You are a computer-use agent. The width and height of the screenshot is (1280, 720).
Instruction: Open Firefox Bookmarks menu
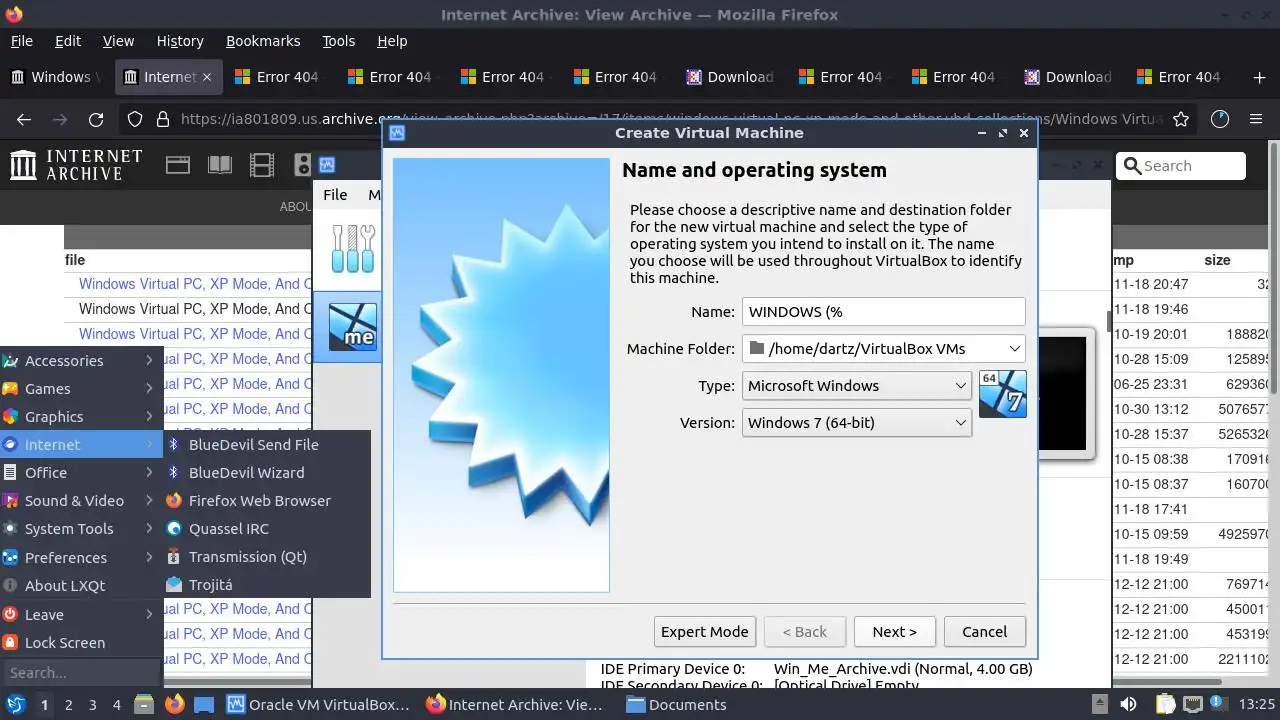pos(263,41)
